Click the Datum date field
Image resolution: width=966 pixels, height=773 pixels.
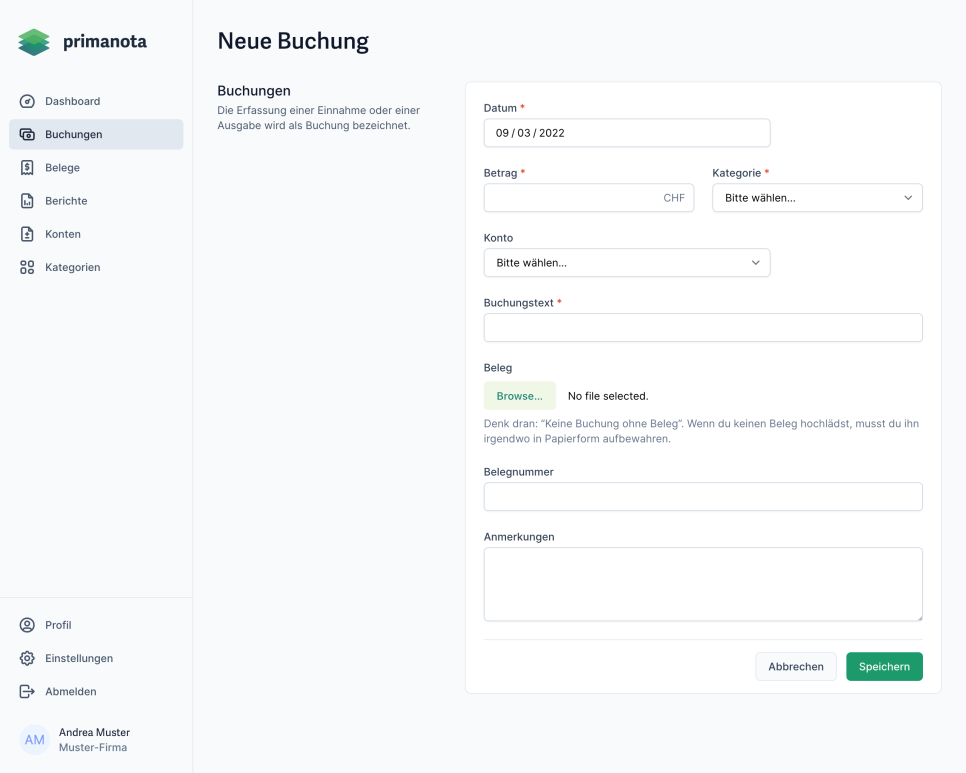[x=627, y=133]
